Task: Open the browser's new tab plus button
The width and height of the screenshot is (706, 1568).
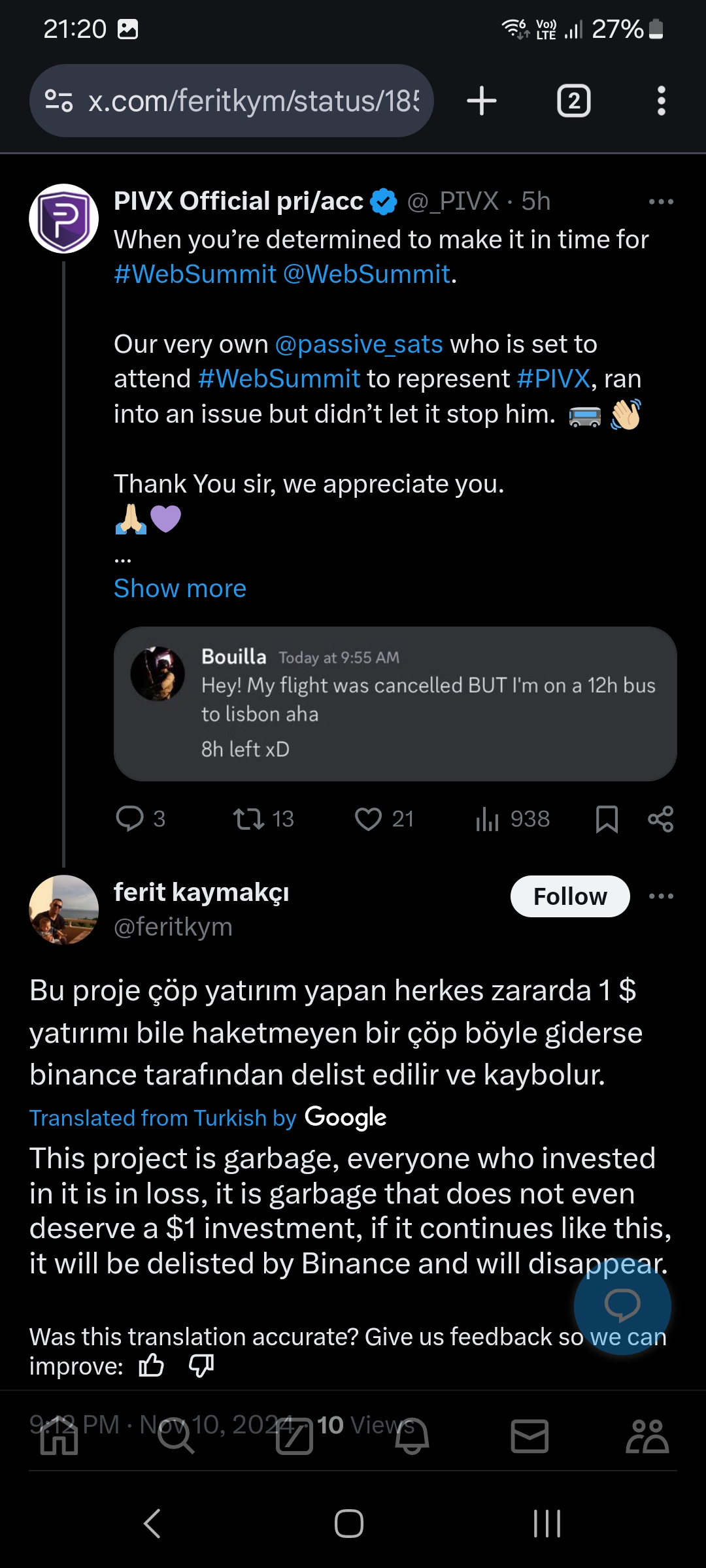Action: (x=482, y=101)
